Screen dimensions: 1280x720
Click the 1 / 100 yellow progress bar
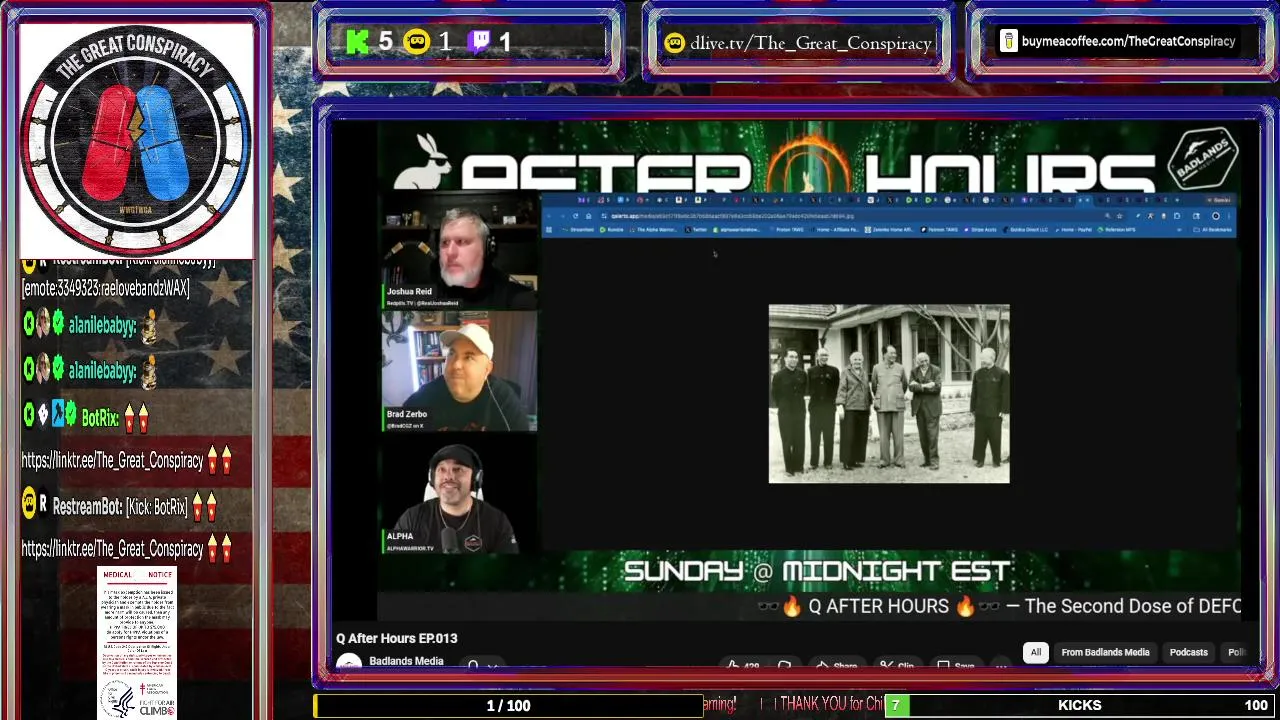(508, 705)
